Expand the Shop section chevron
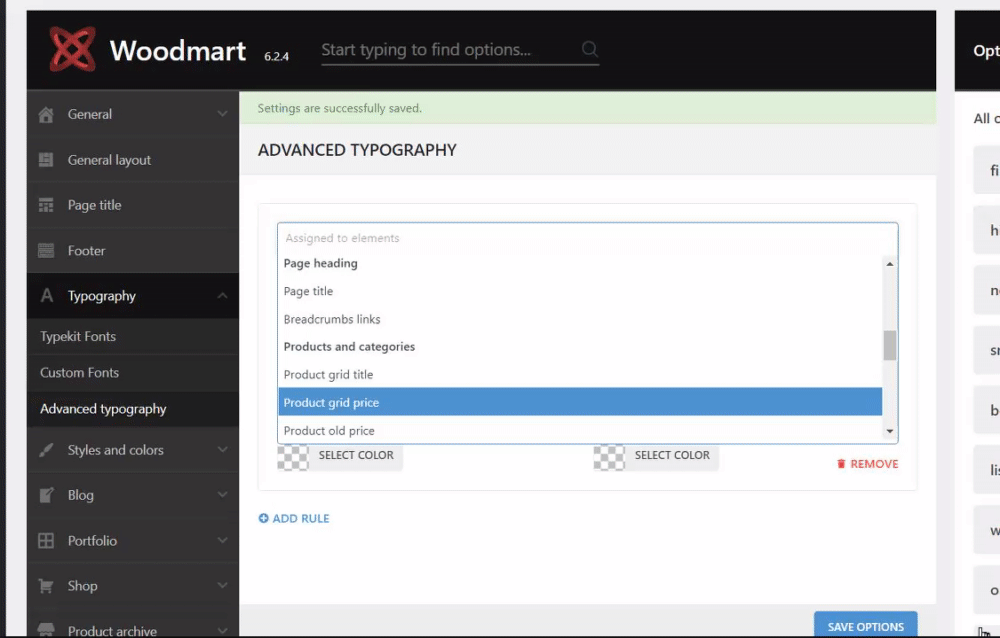The width and height of the screenshot is (1000, 638). [222, 586]
